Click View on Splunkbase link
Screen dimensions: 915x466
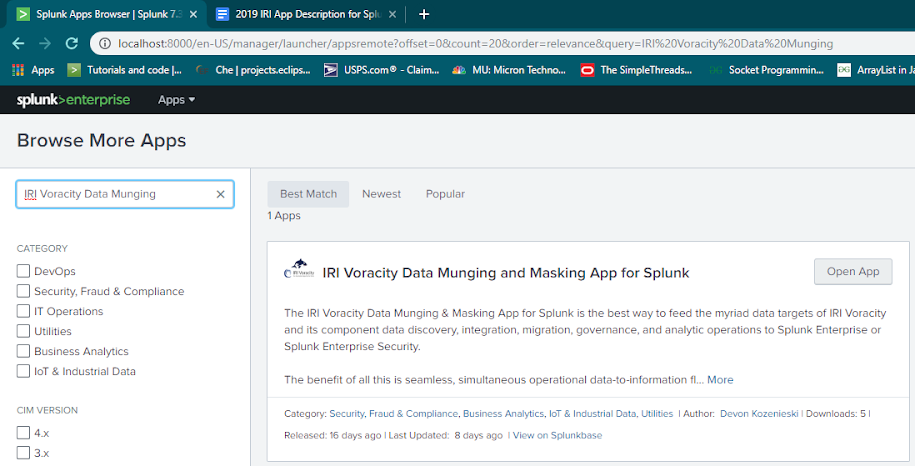point(557,435)
